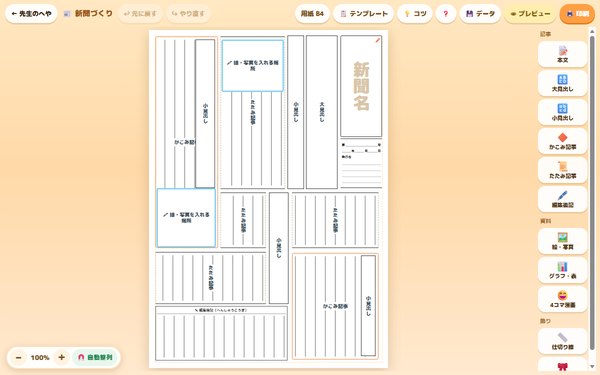Show the コツ tips
The width and height of the screenshot is (600, 375).
(415, 14)
